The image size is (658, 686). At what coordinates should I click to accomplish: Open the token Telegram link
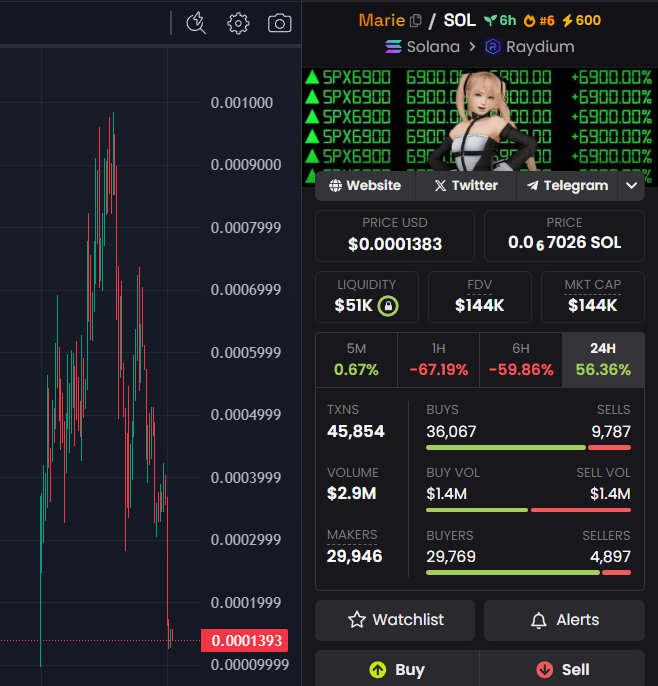pyautogui.click(x=567, y=186)
